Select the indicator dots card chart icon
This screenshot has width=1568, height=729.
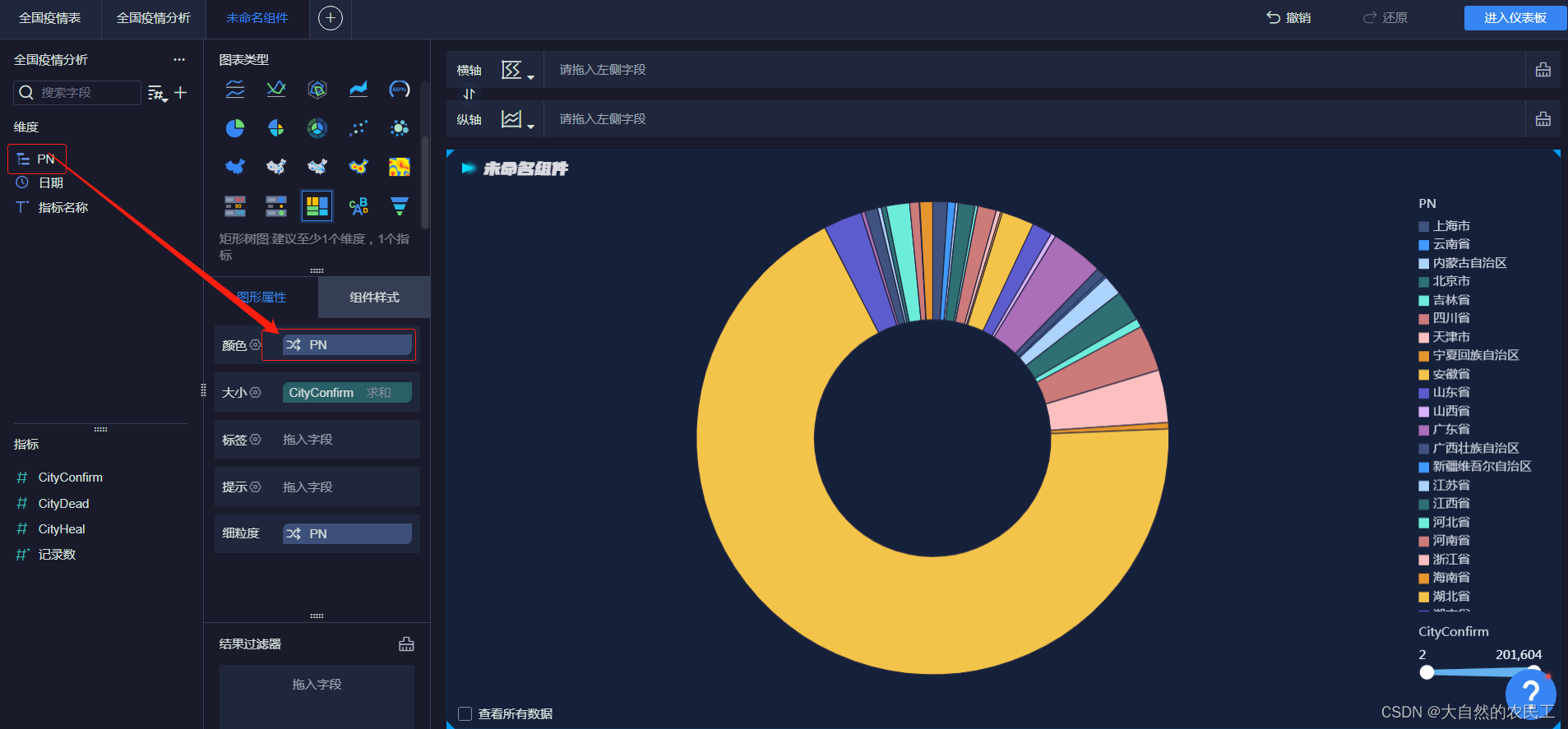coord(276,206)
